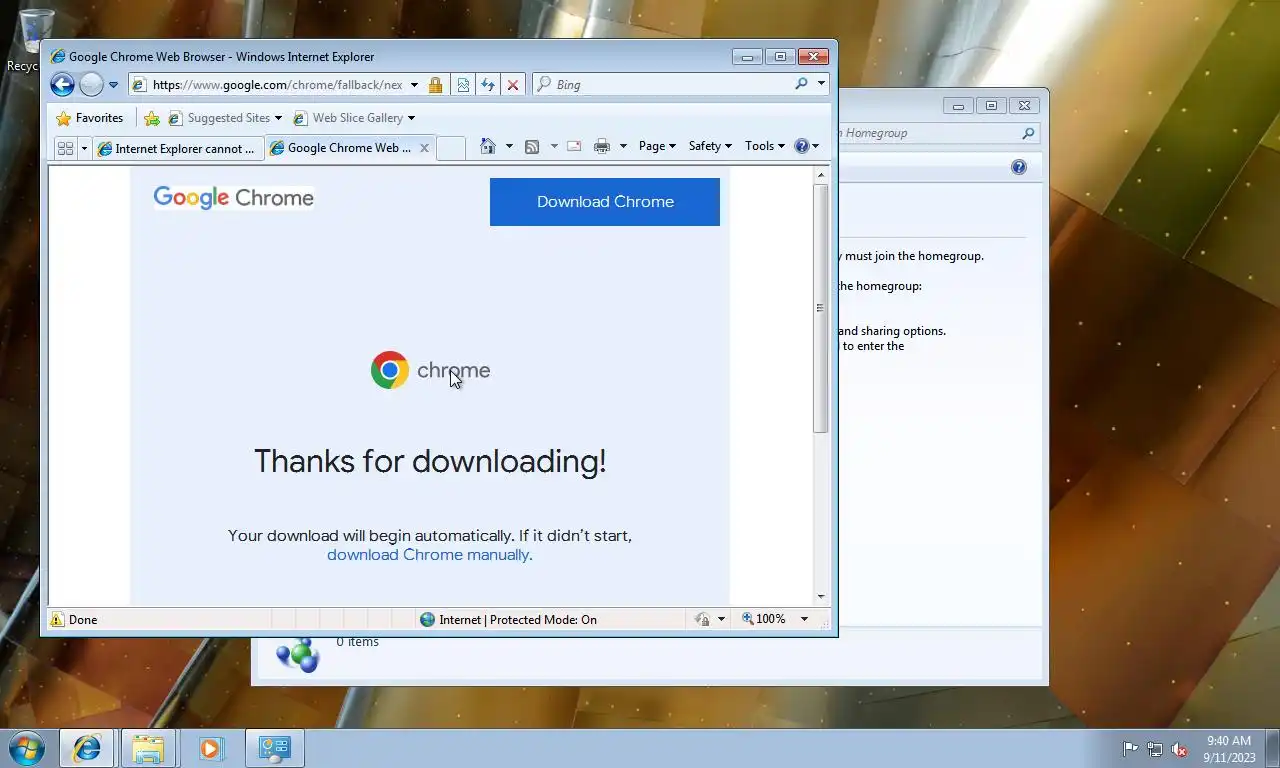The height and width of the screenshot is (768, 1280).
Task: Click the 'Thanks for downloading!' heading
Action: pos(430,461)
